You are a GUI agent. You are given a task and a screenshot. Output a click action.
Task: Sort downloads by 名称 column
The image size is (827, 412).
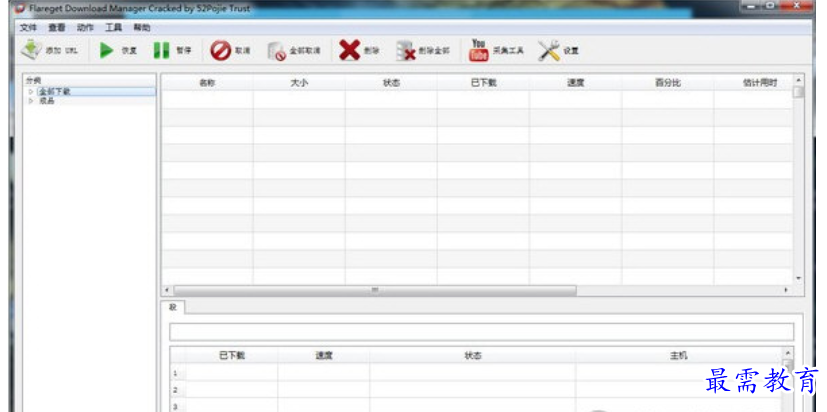pyautogui.click(x=207, y=82)
